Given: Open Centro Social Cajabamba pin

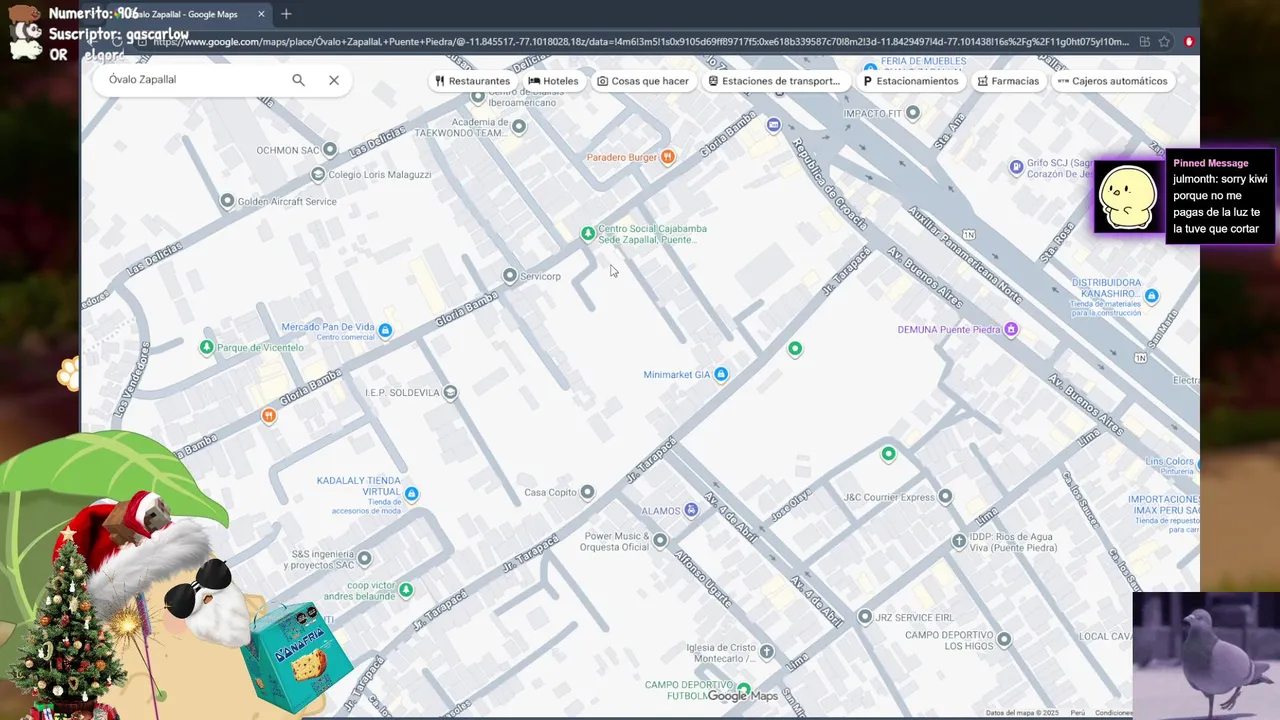Looking at the screenshot, I should tap(588, 234).
